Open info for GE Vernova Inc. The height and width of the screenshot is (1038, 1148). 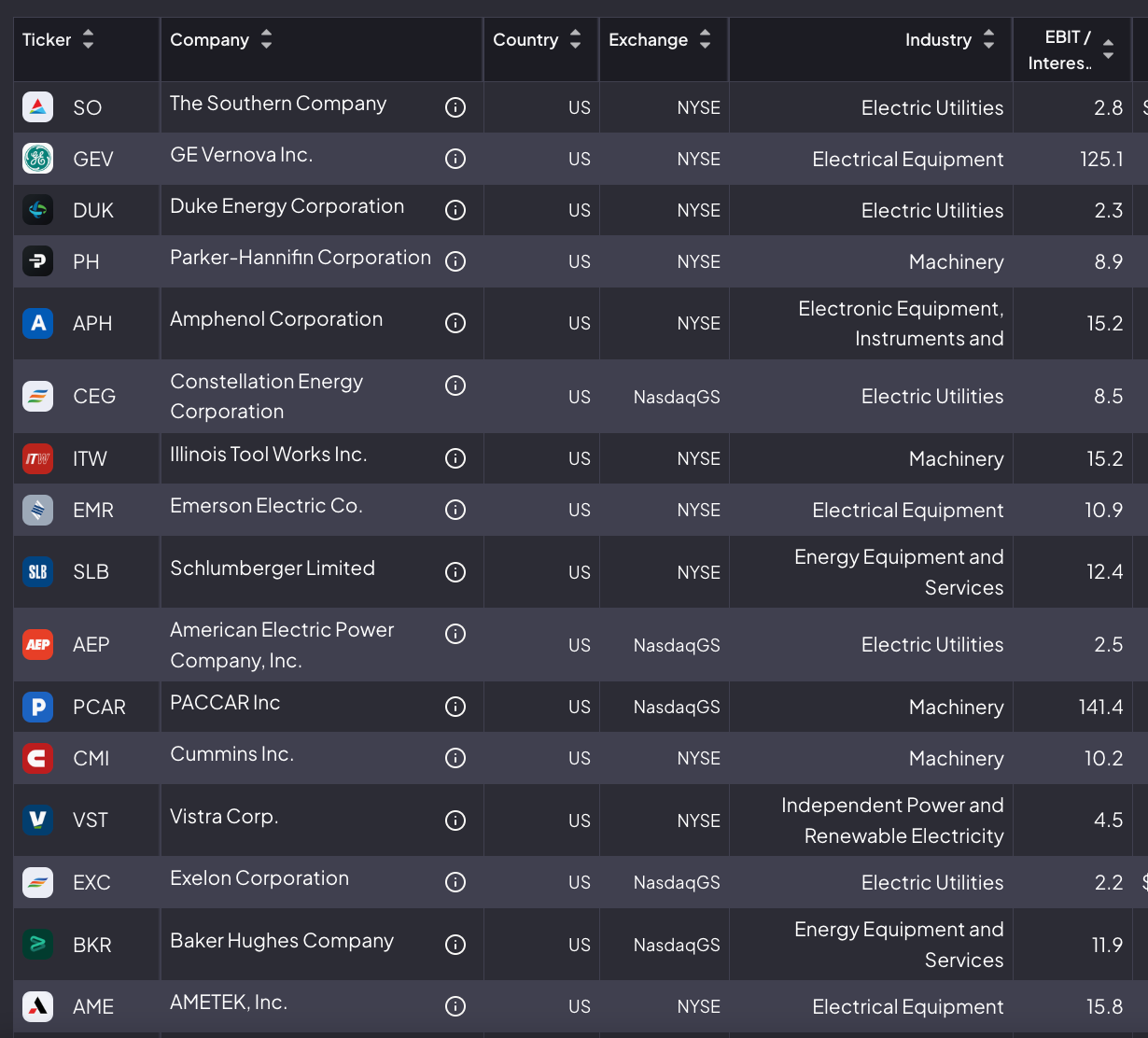(x=455, y=159)
